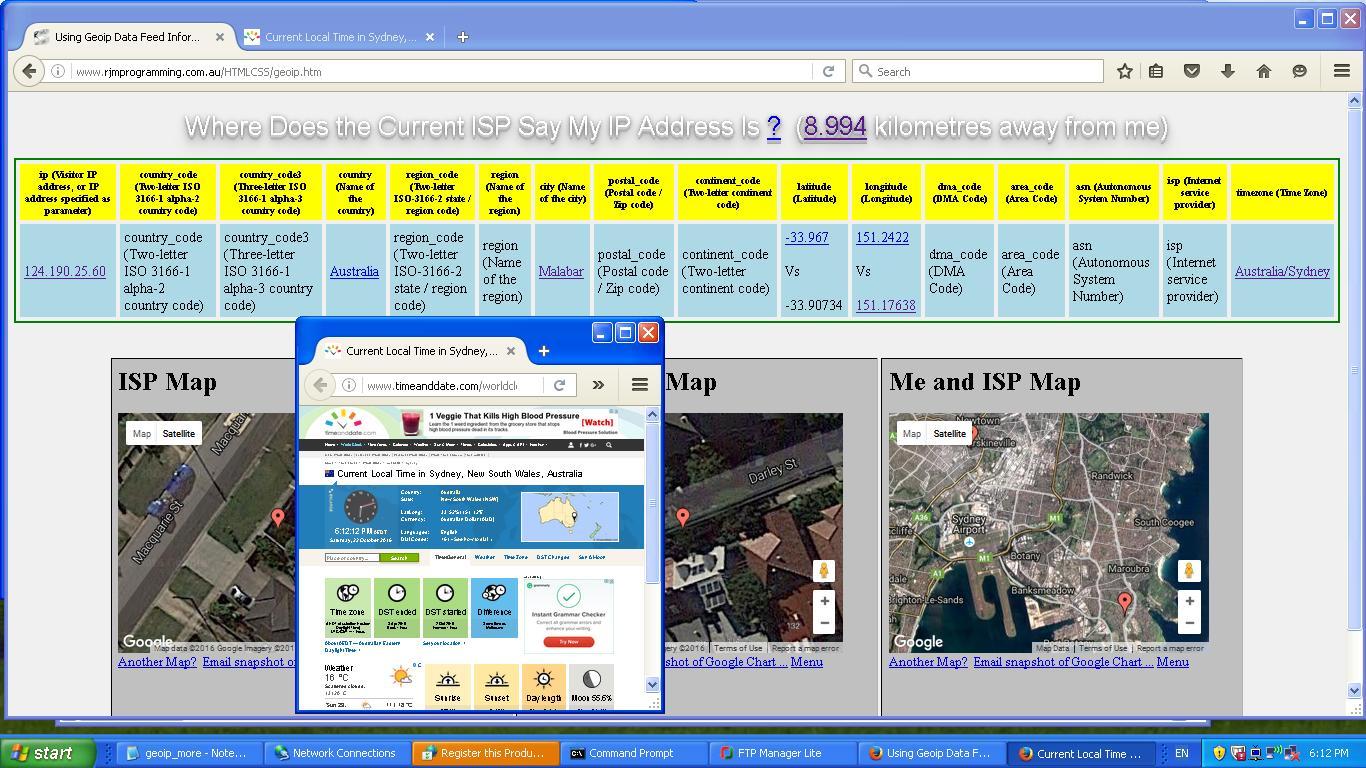1366x768 pixels.
Task: Click the Difference tile
Action: pyautogui.click(x=494, y=608)
